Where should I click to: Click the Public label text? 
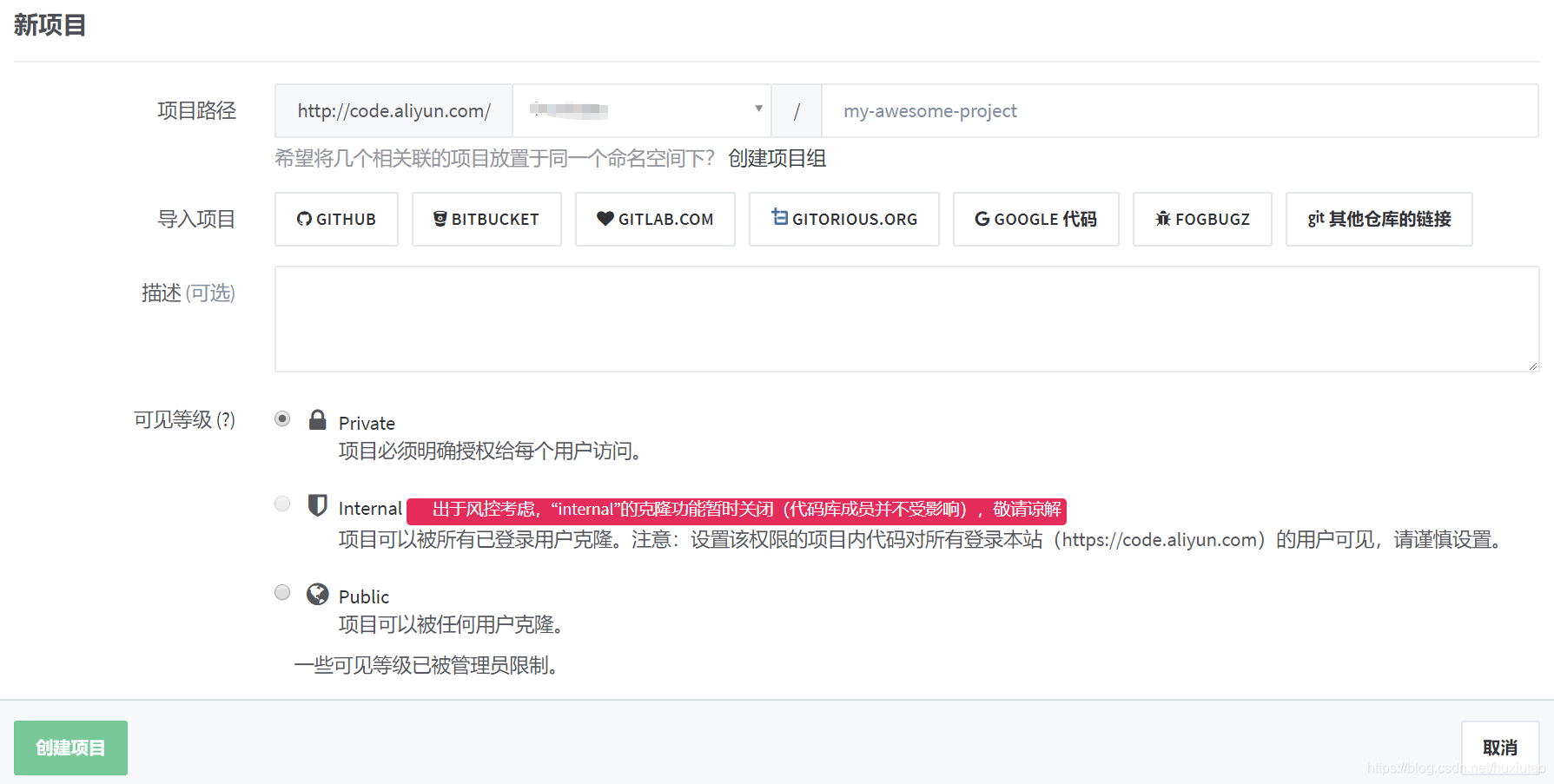pos(364,596)
